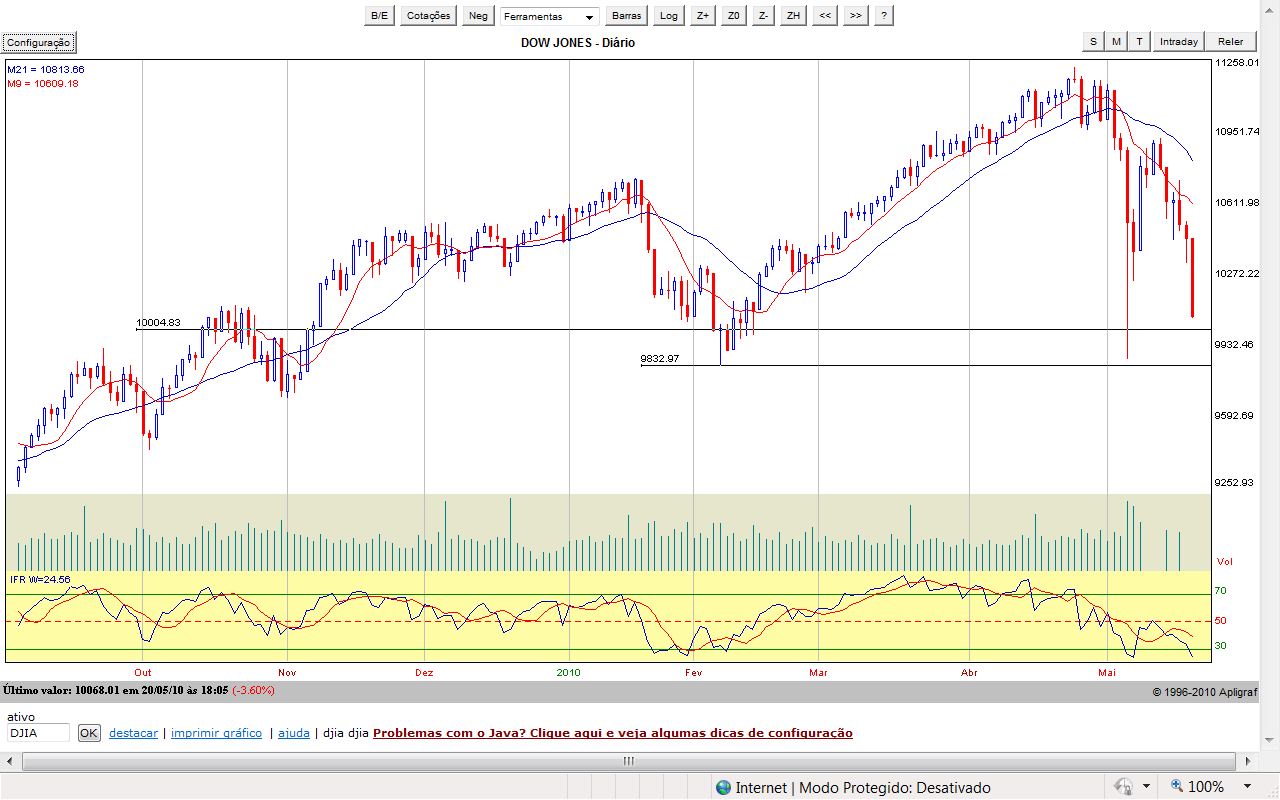Open the ajuda link
The height and width of the screenshot is (800, 1280).
pos(294,733)
